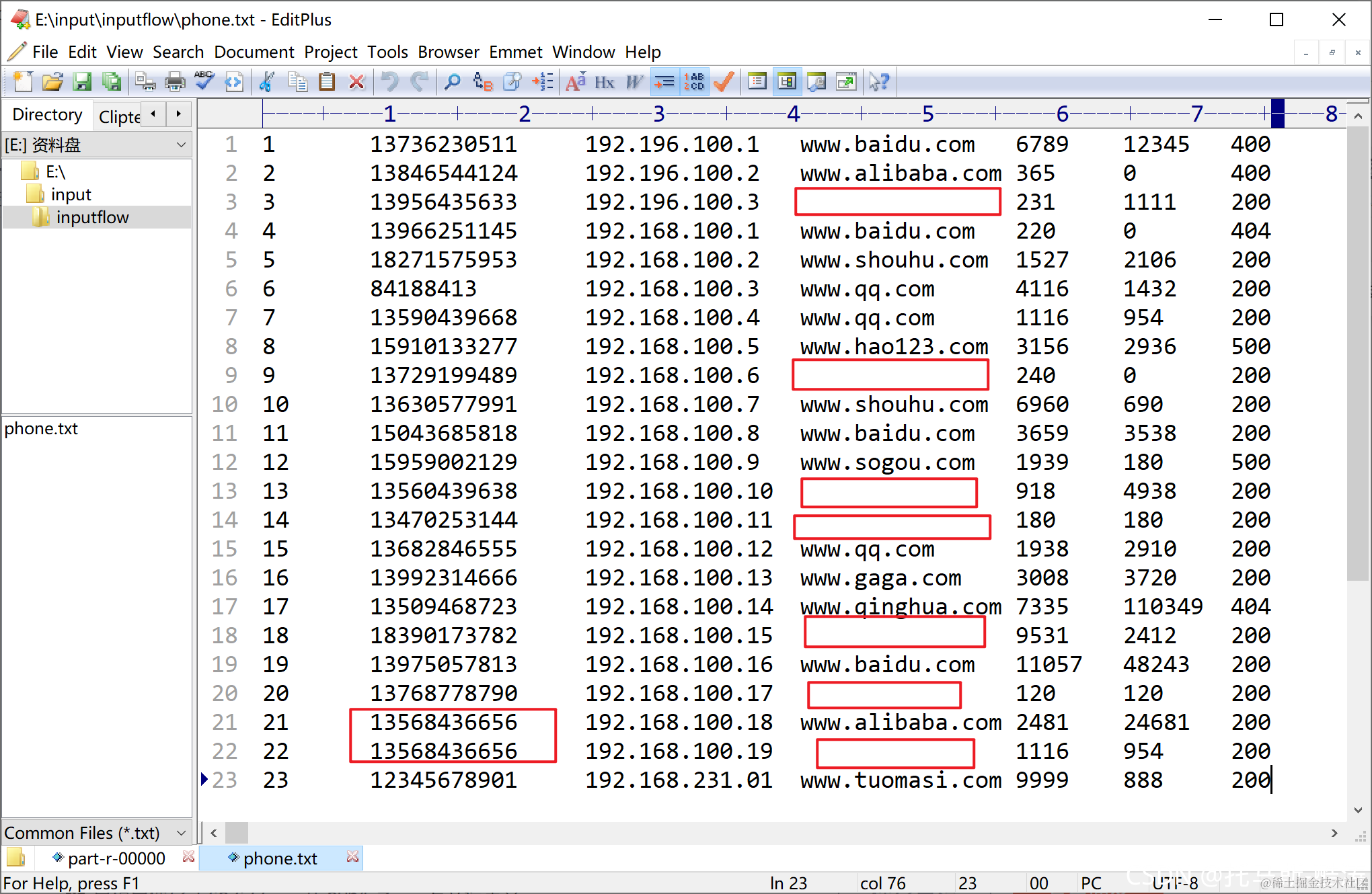1372x894 pixels.
Task: Click the Print icon in the toolbar
Action: 175,82
